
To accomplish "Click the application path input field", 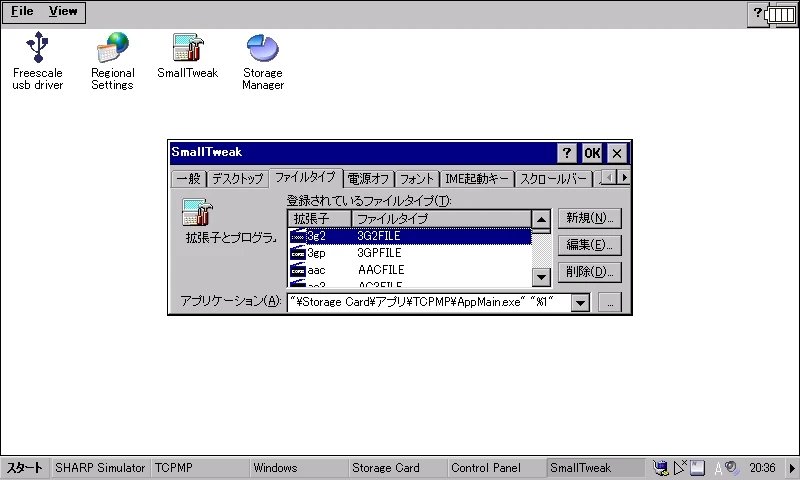I will coord(429,302).
